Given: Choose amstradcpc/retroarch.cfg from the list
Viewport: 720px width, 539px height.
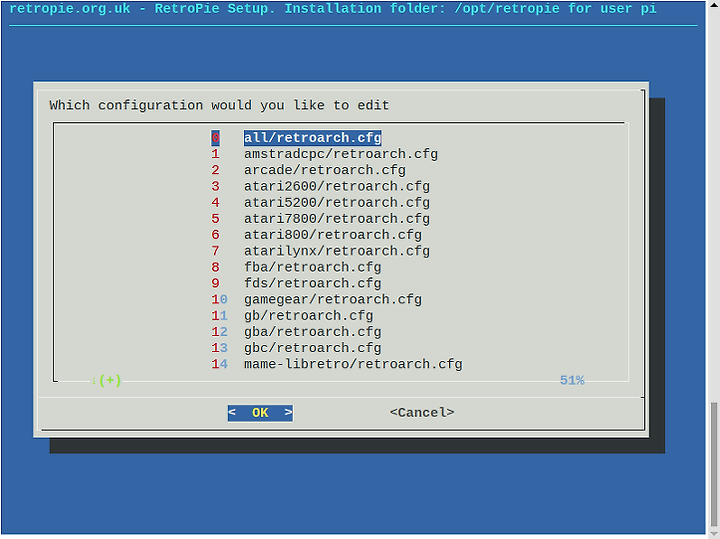Looking at the screenshot, I should point(341,154).
